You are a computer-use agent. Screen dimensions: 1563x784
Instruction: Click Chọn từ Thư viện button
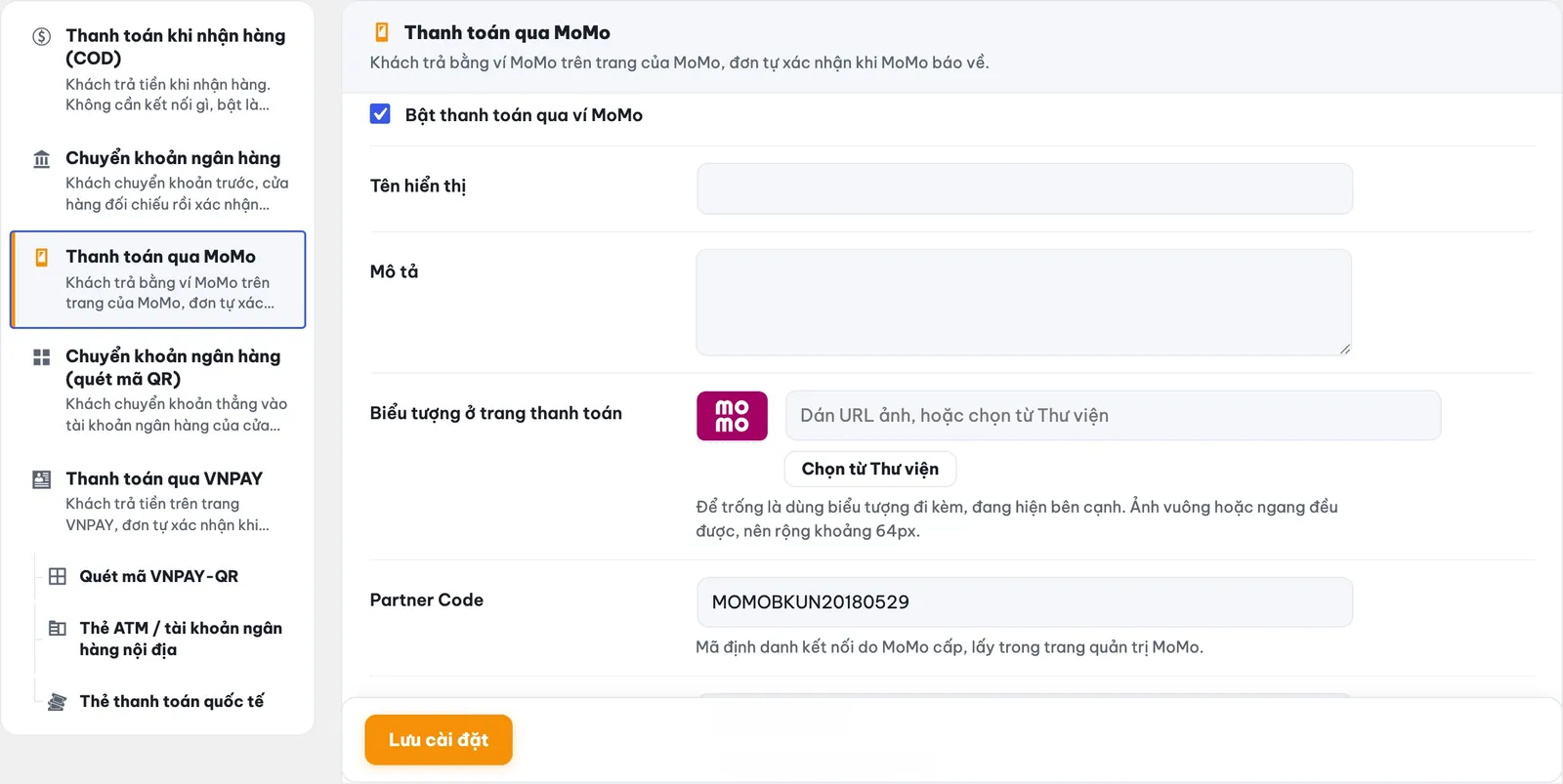click(x=870, y=469)
